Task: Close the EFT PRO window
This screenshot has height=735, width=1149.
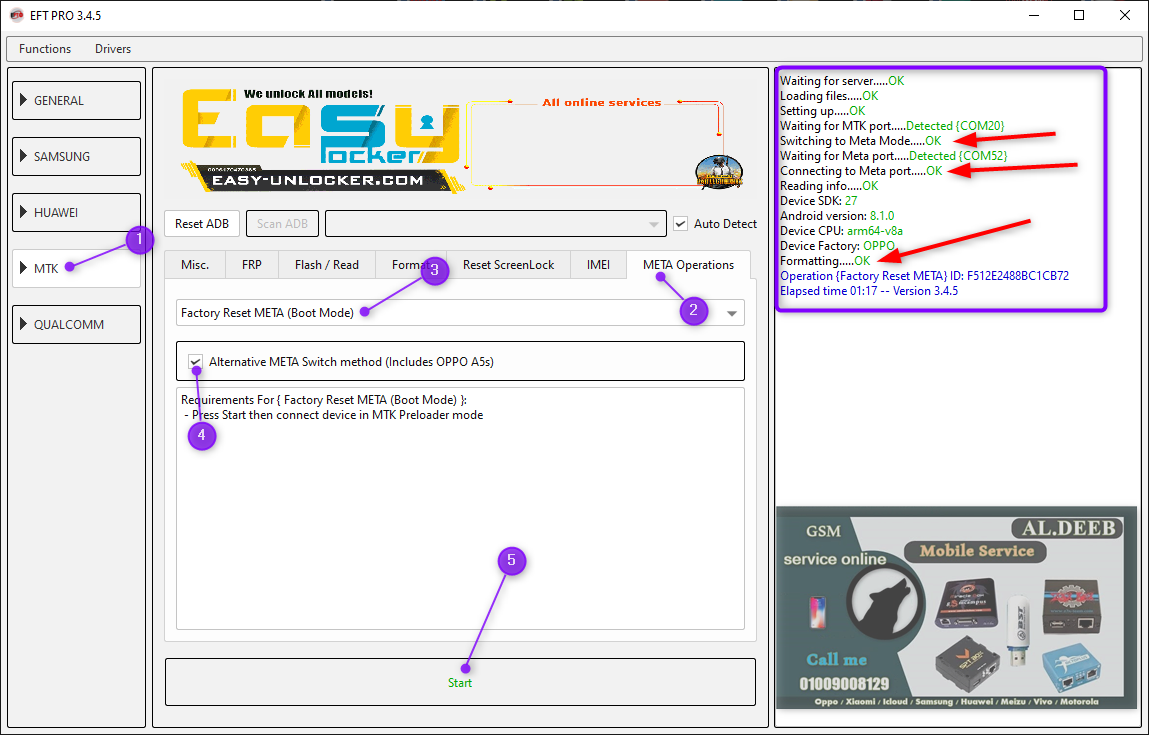Action: 1125,15
